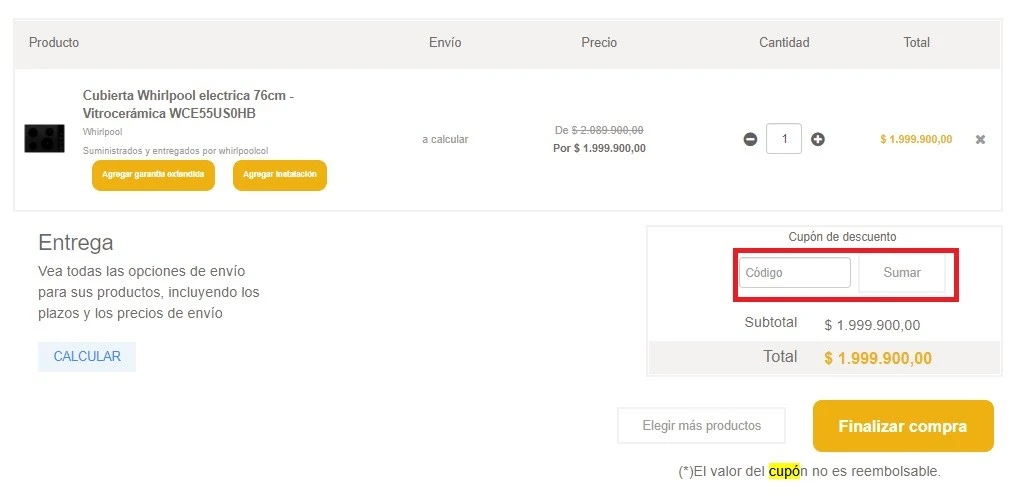1025x501 pixels.
Task: Remove the Whirlpool product from cart
Action: point(980,139)
